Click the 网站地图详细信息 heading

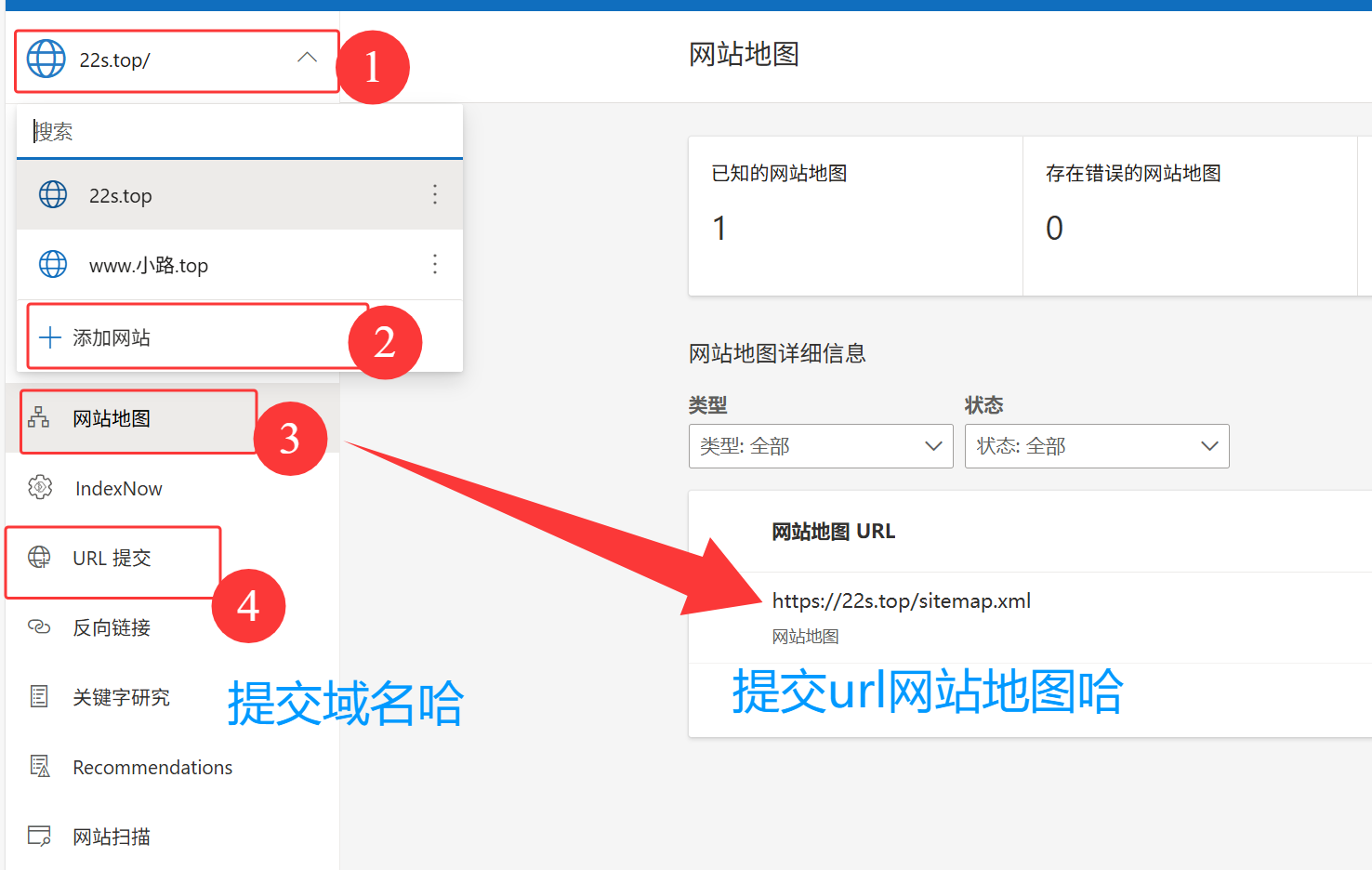(777, 353)
